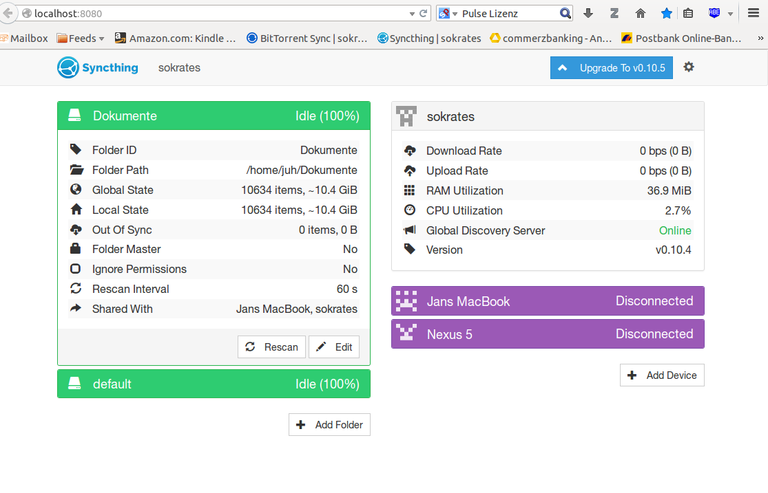Open the Syncthing sokrates bookmark
The width and height of the screenshot is (768, 493).
click(x=430, y=38)
